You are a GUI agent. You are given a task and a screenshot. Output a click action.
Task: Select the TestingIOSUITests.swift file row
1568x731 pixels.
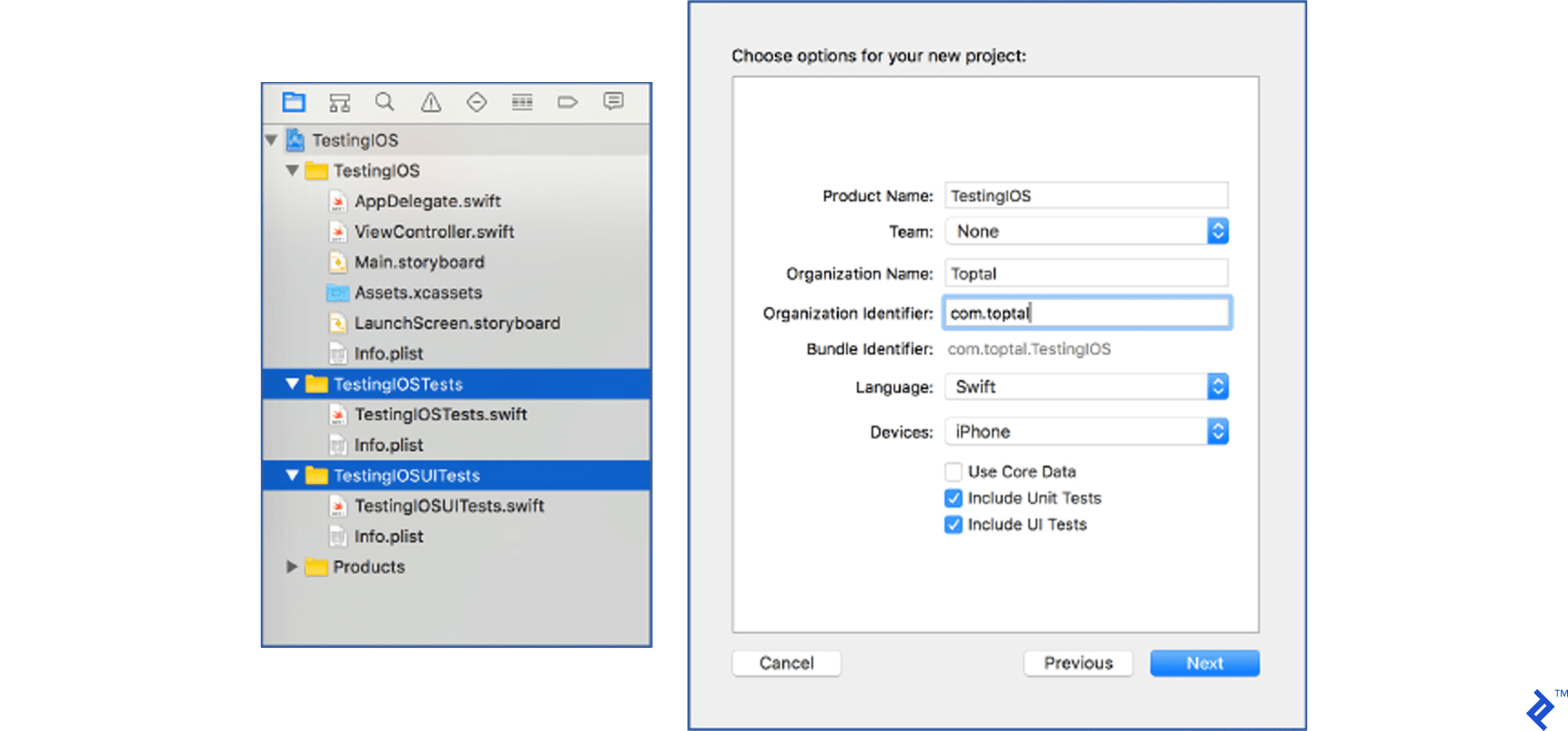click(x=457, y=506)
